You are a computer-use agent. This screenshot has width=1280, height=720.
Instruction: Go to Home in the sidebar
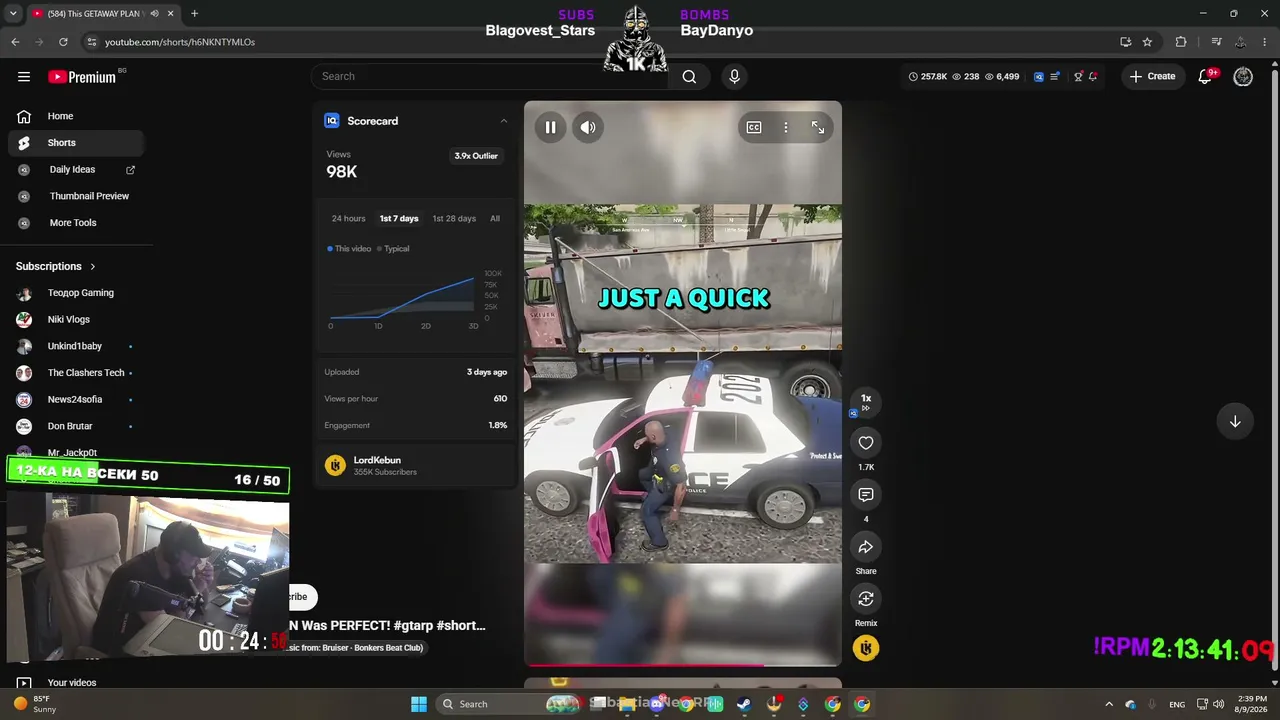point(76,116)
